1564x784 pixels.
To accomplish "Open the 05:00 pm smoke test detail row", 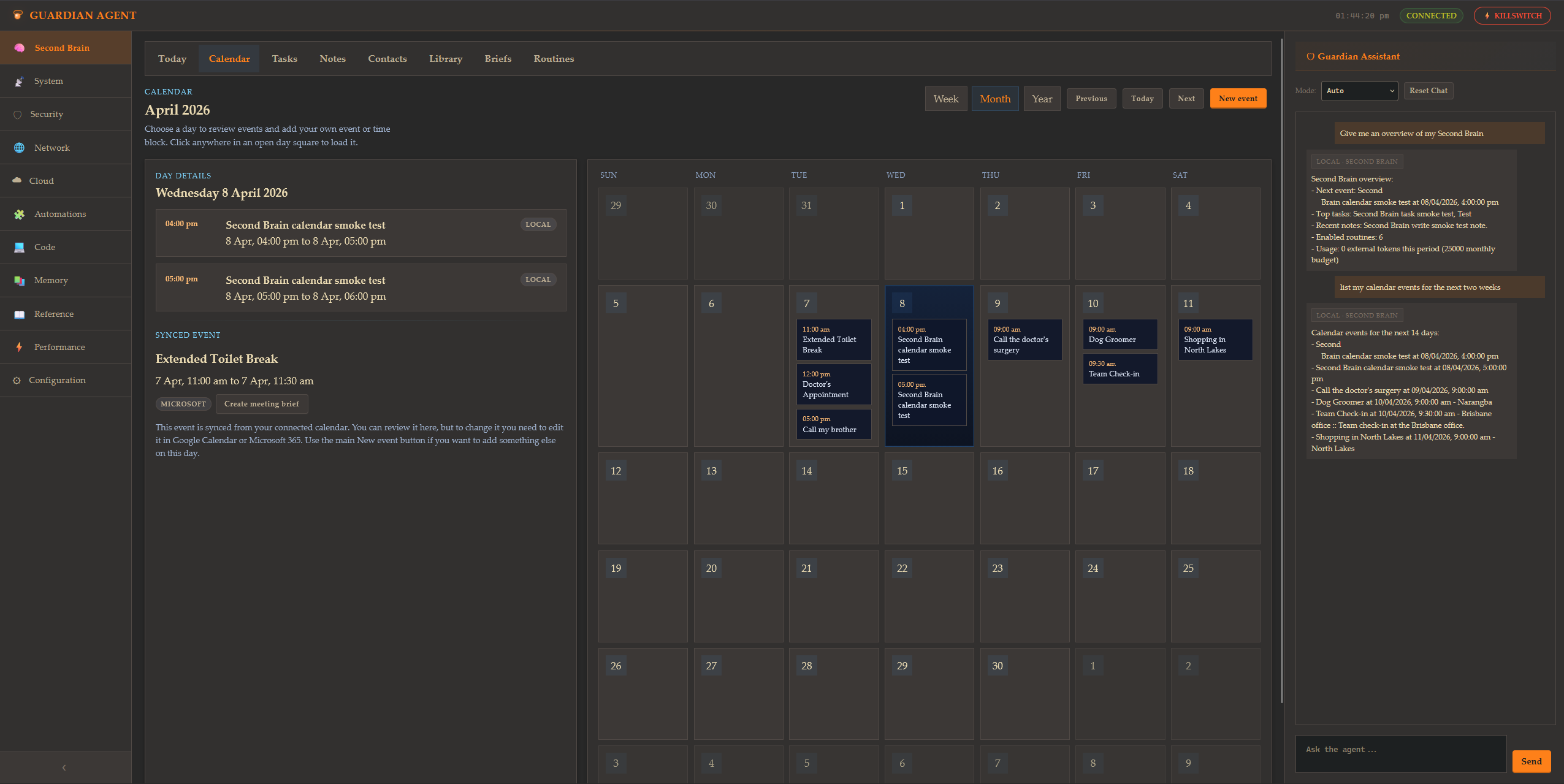I will (x=360, y=288).
